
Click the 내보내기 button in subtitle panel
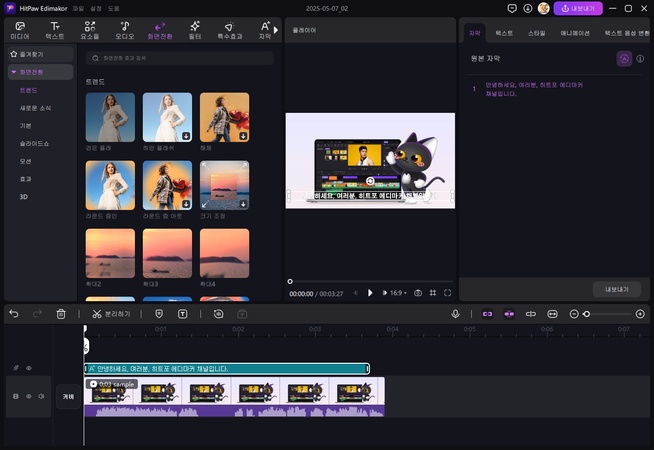coord(616,289)
